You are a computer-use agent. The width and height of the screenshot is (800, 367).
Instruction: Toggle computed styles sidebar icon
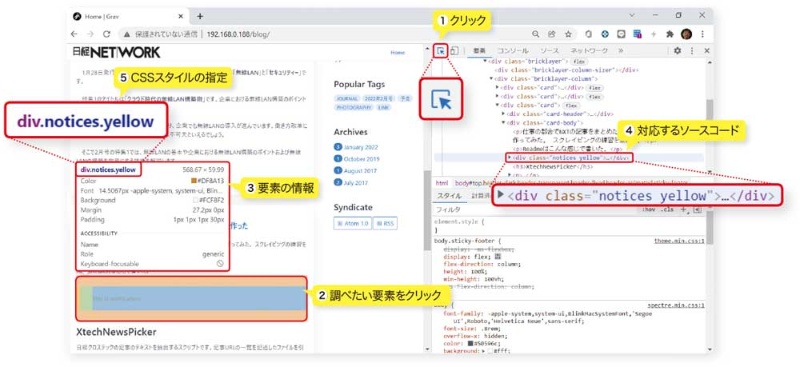tap(697, 209)
